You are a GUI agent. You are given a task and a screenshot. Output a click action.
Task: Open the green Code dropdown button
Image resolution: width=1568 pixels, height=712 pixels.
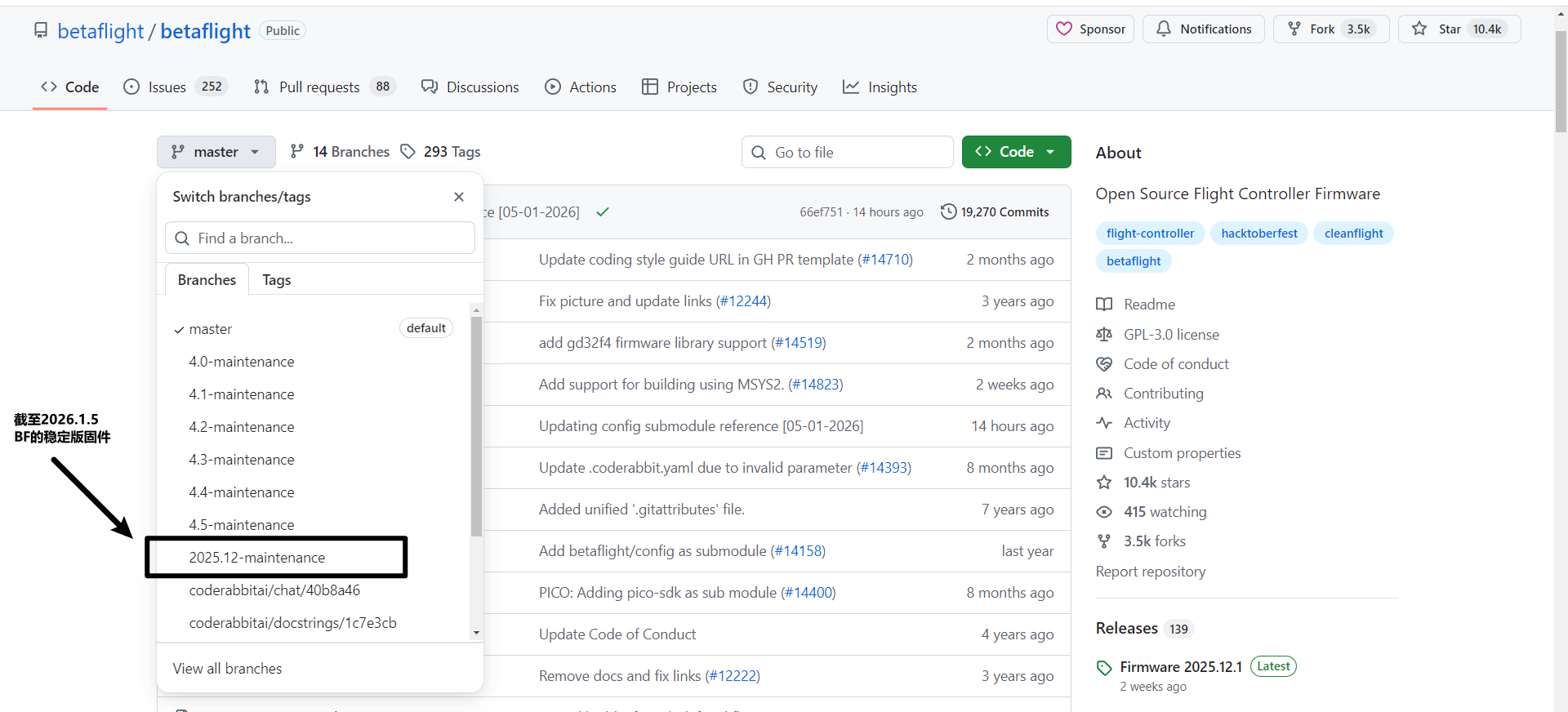pyautogui.click(x=1016, y=152)
